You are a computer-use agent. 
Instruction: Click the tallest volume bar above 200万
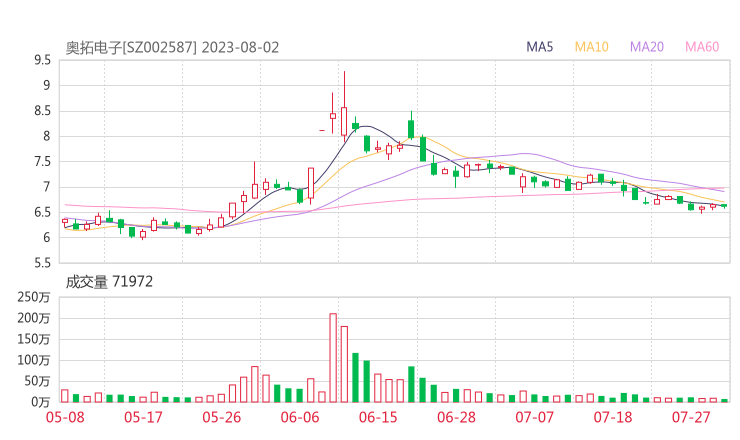333,358
